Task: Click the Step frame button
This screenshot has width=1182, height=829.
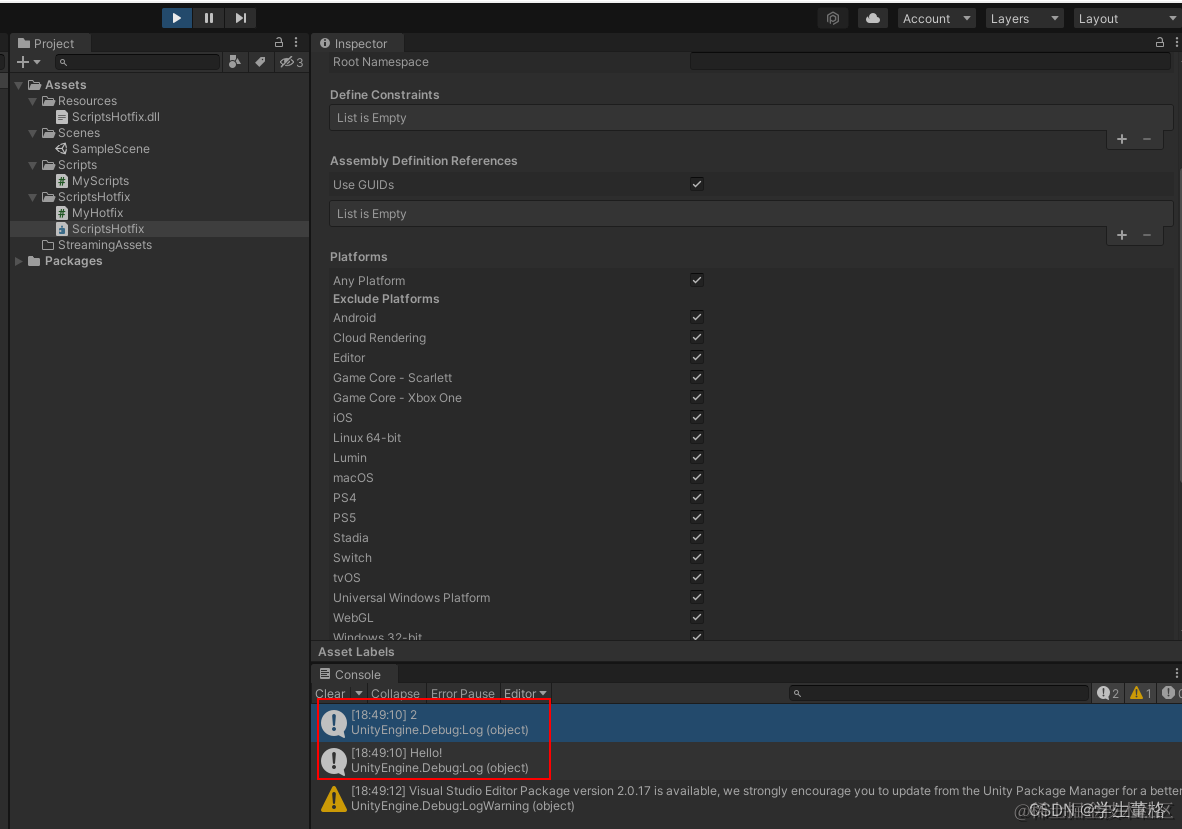Action: [x=240, y=18]
